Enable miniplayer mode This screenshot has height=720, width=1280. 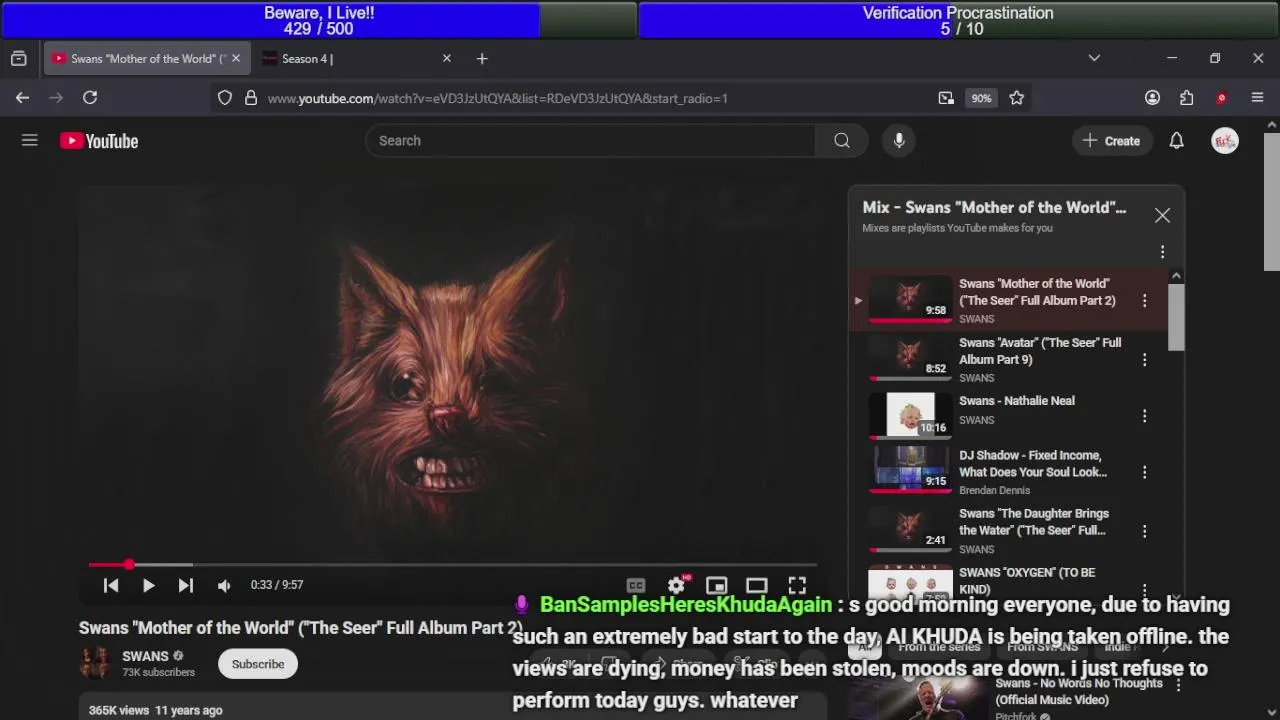pos(716,585)
